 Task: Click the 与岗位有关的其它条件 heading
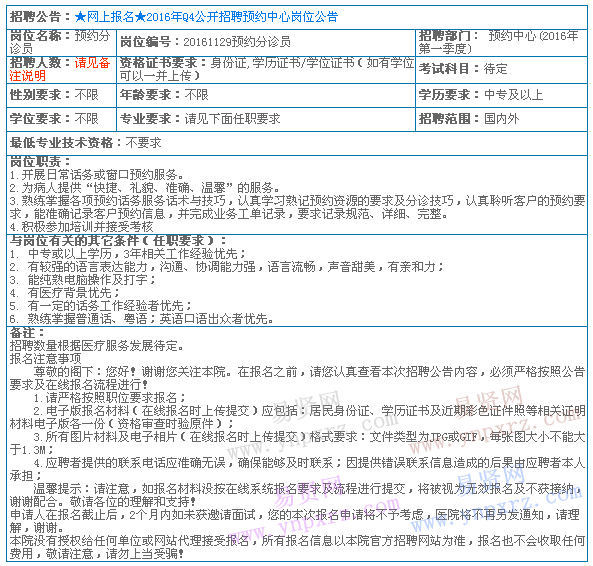118,241
